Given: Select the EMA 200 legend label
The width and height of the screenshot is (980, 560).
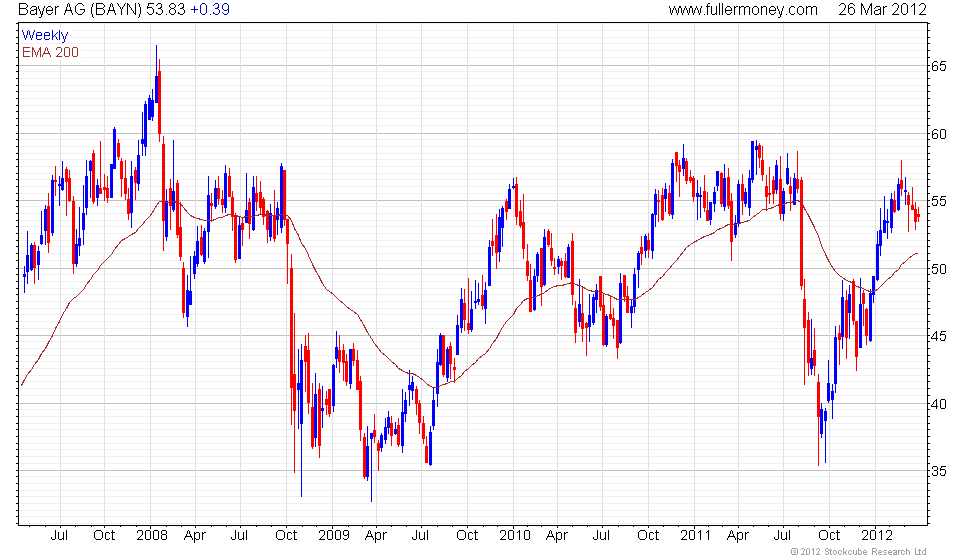Looking at the screenshot, I should 51,52.
